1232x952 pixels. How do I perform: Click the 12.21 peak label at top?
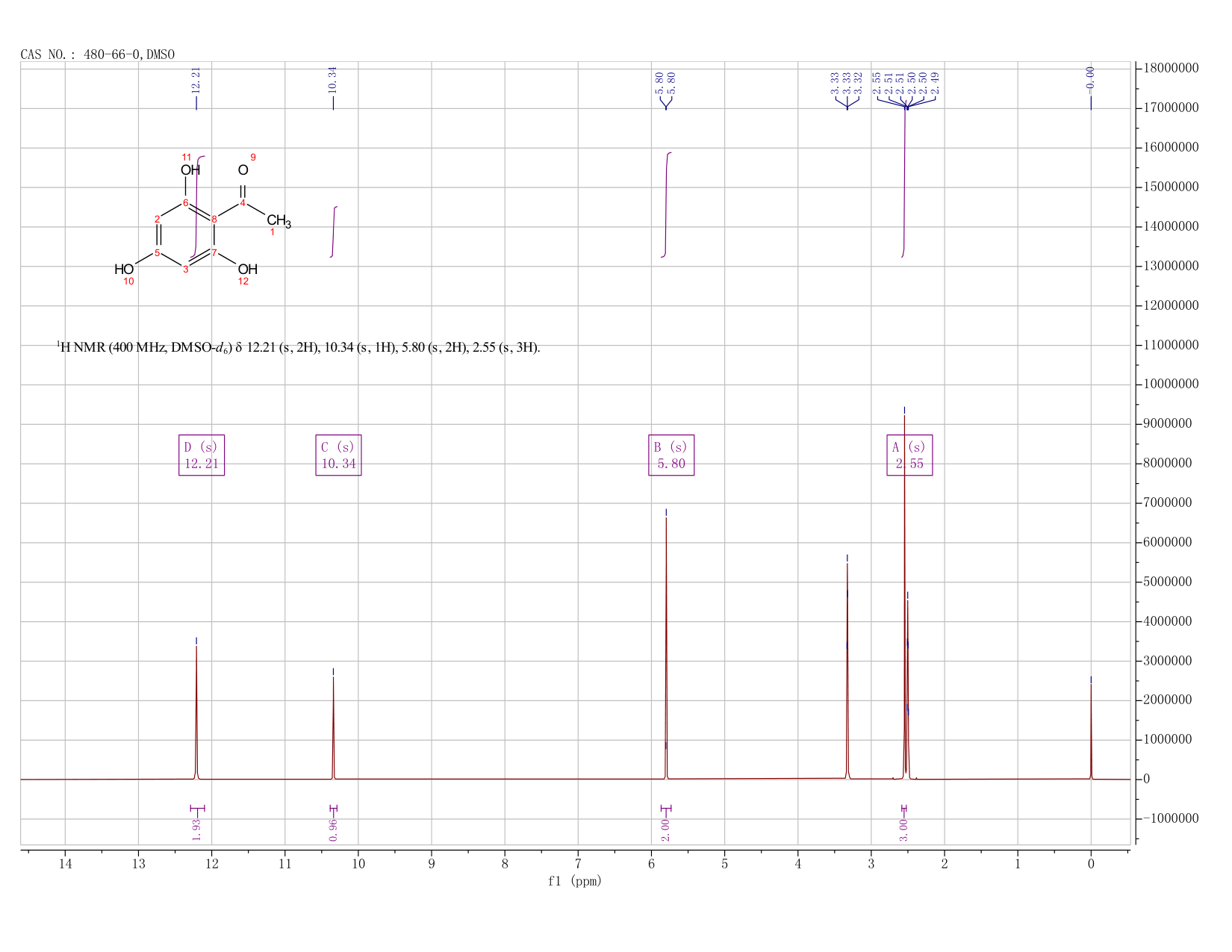[x=196, y=80]
